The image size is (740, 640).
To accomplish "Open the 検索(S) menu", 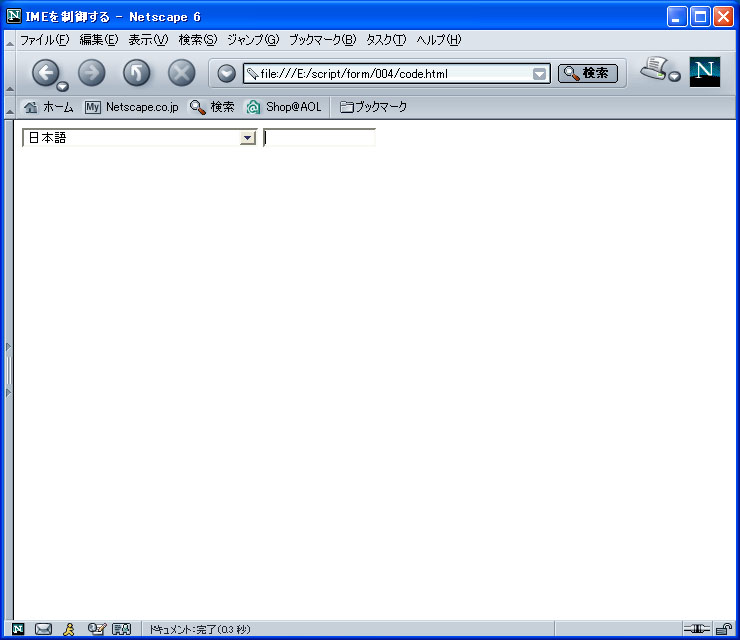I will [198, 40].
